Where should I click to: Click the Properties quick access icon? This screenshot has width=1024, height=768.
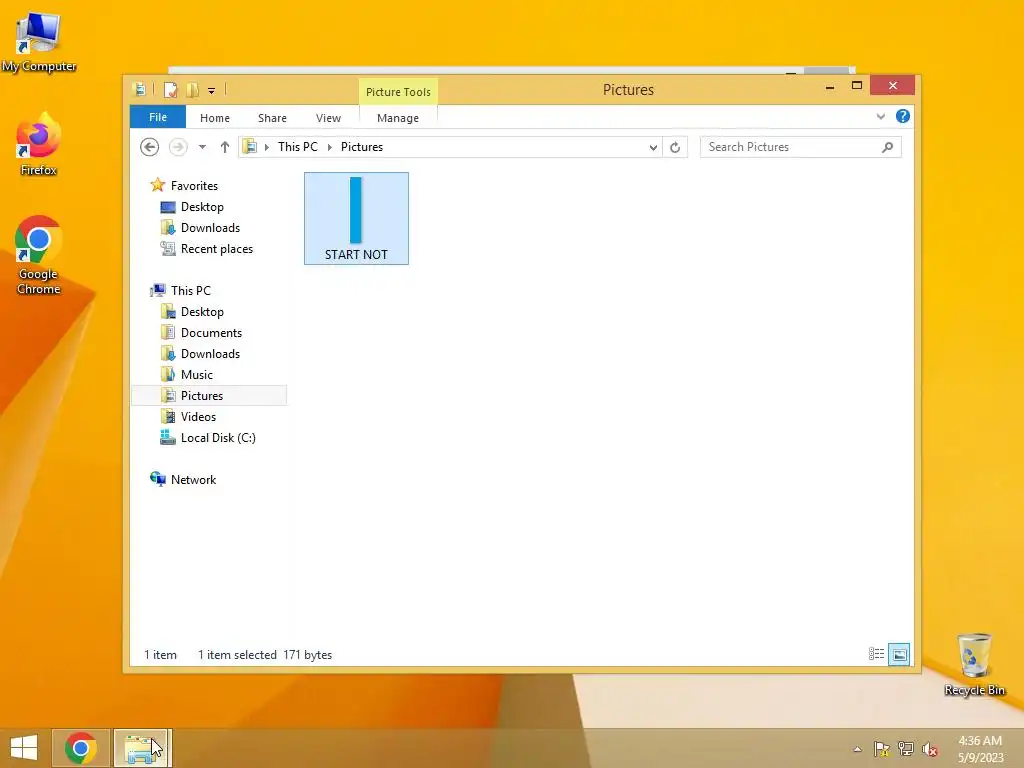click(x=170, y=90)
